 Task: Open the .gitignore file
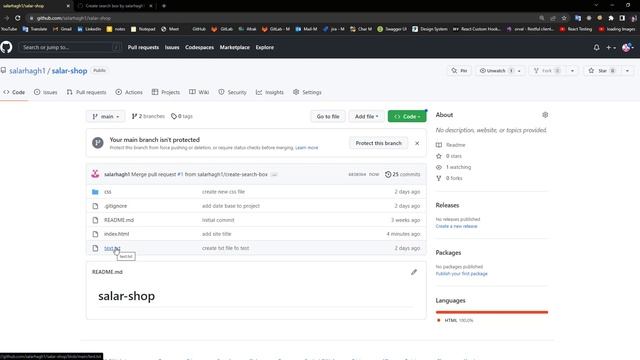pos(116,206)
